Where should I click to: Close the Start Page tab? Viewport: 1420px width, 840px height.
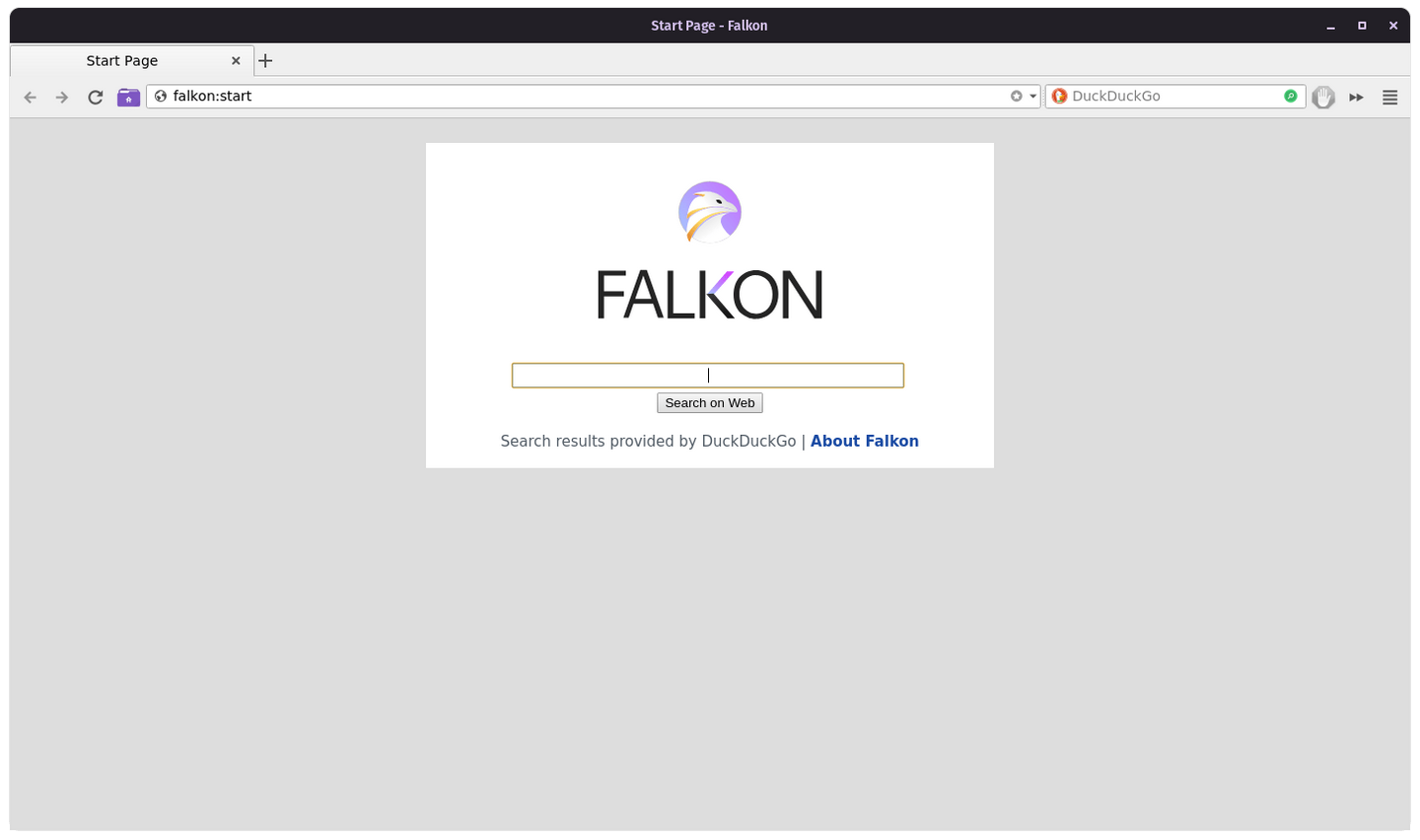236,60
